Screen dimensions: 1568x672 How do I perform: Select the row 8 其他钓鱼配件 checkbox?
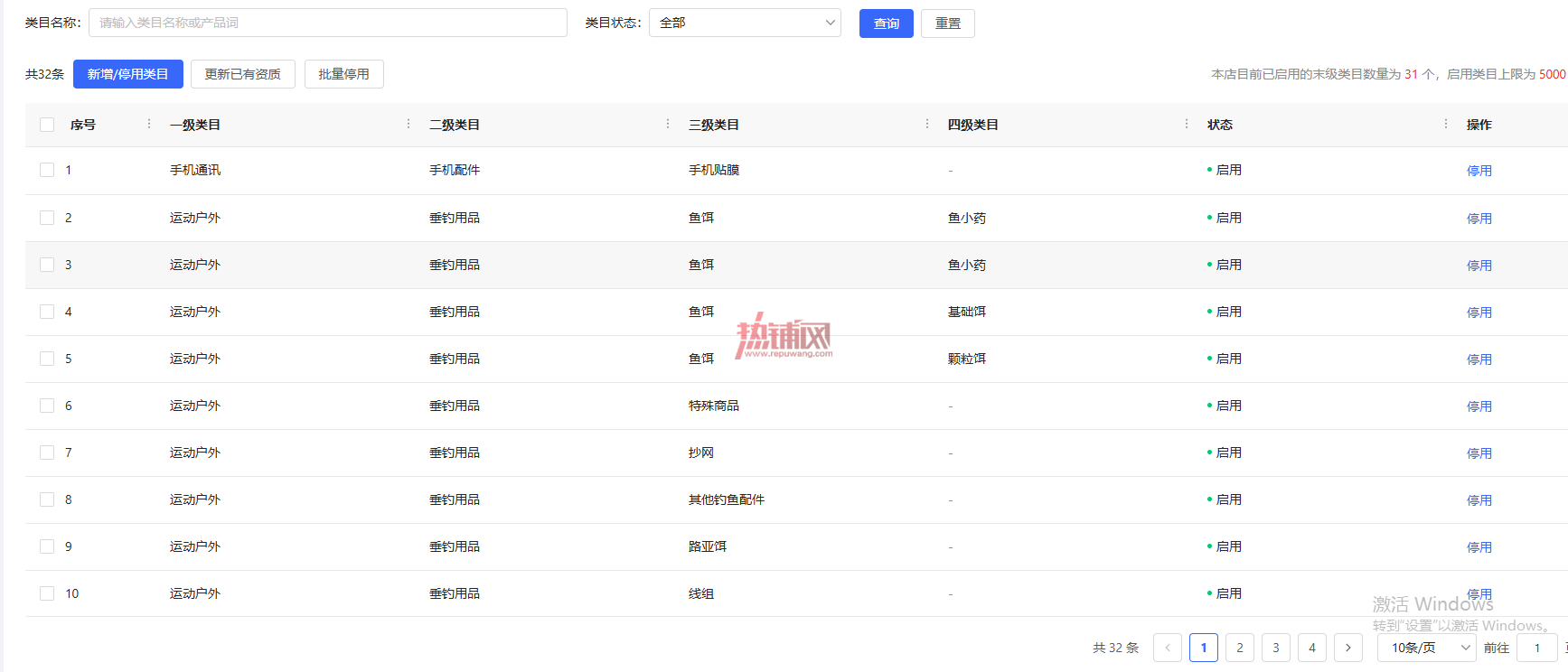pyautogui.click(x=47, y=499)
